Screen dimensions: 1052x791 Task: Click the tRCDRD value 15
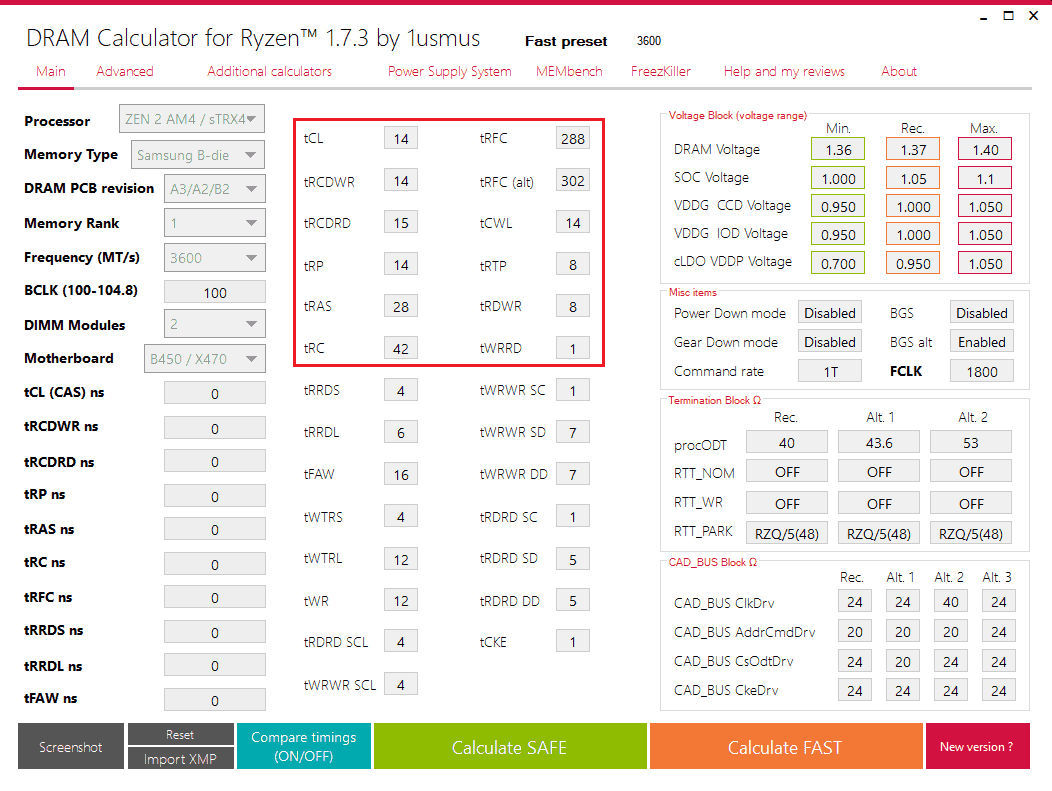[x=401, y=223]
